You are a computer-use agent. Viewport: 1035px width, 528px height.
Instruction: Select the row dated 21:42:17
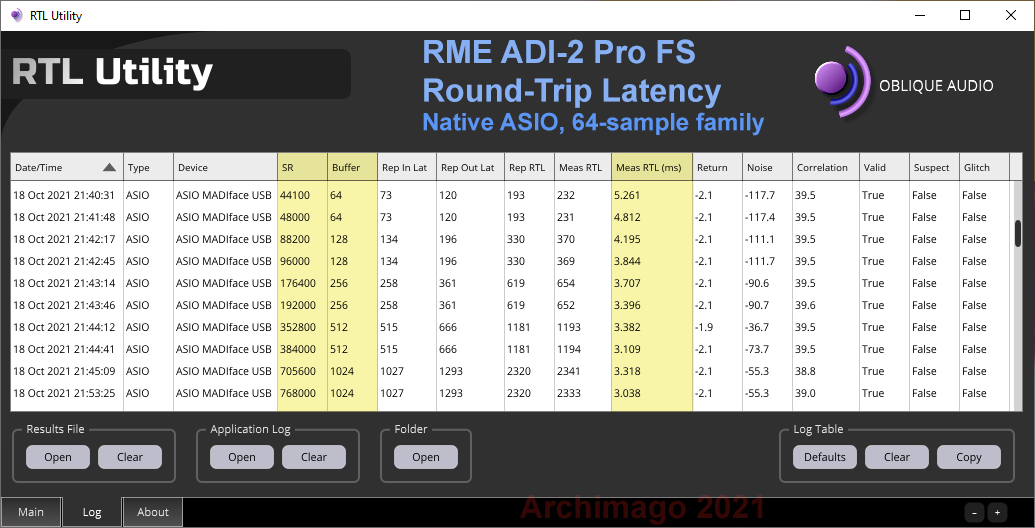(x=510, y=239)
